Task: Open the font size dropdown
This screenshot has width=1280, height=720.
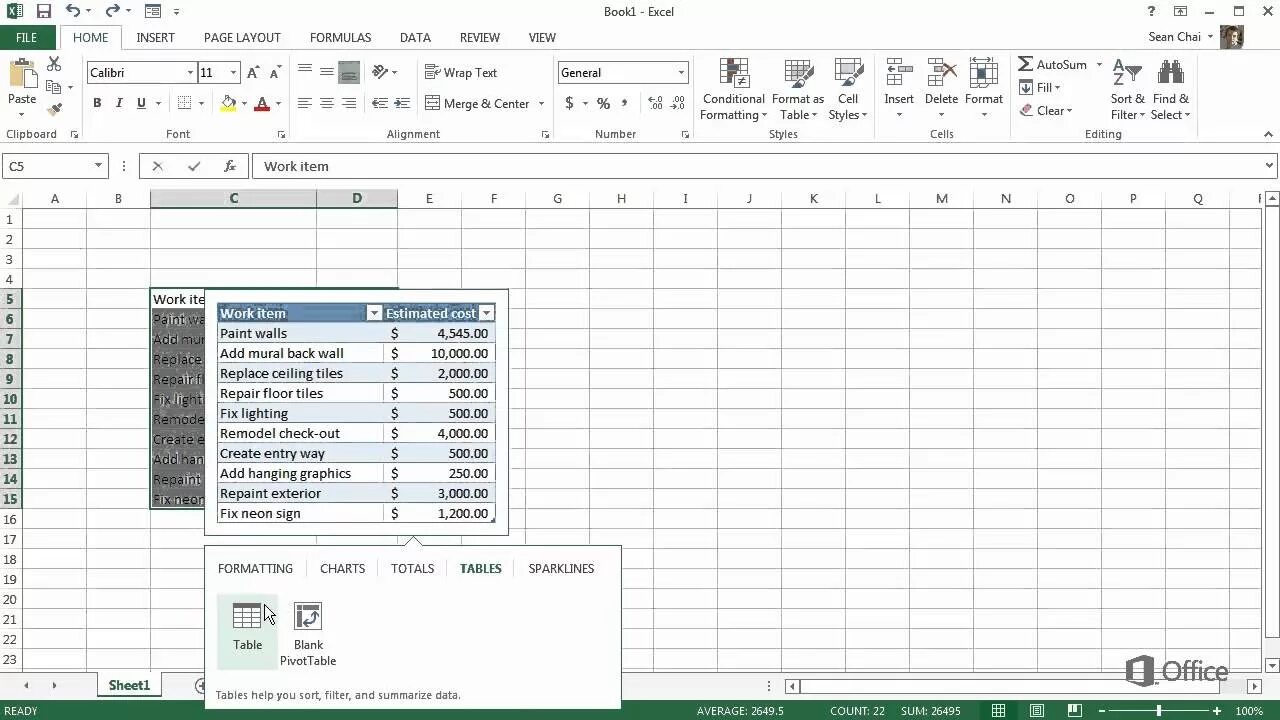Action: 233,73
